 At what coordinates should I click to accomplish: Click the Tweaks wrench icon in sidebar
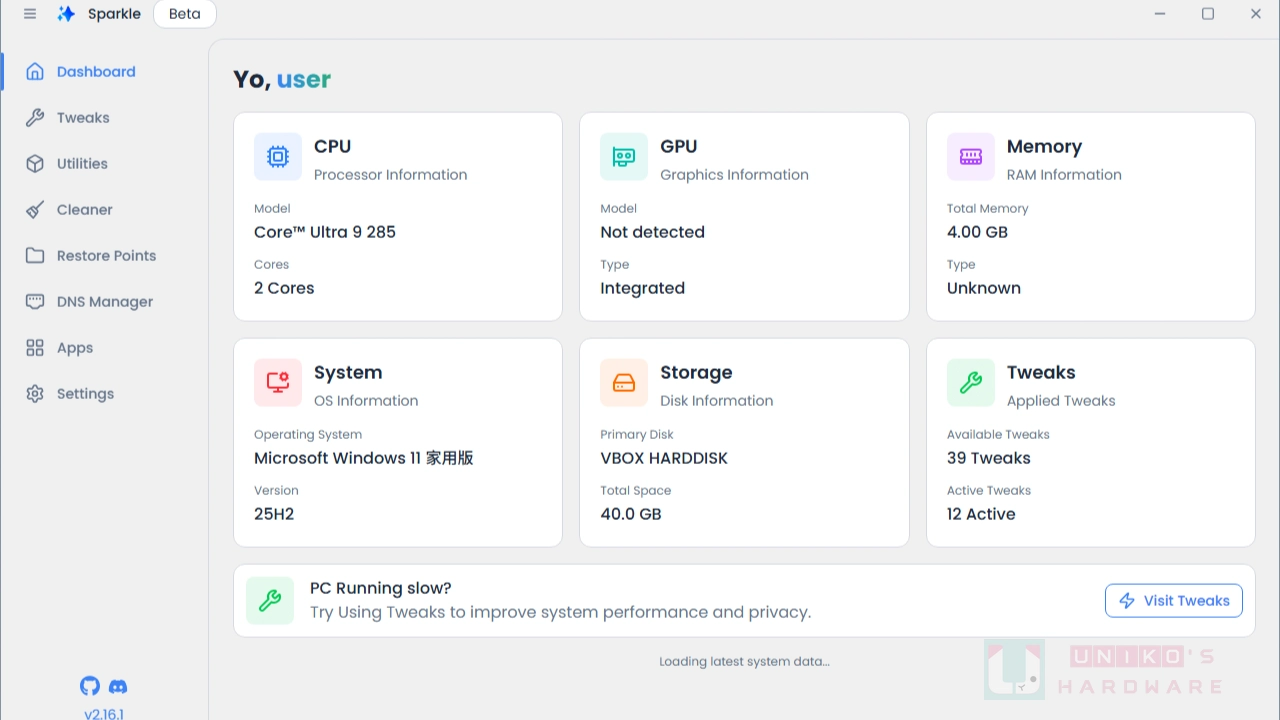[35, 118]
